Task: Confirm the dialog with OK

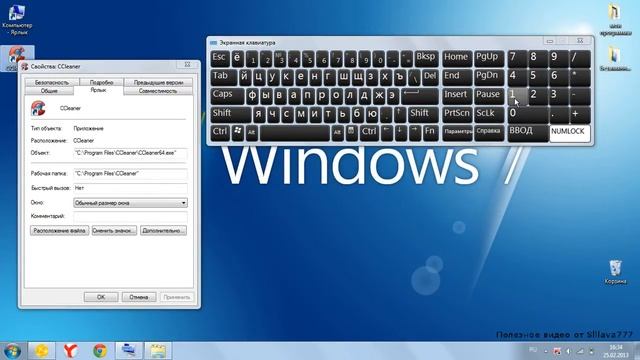Action: tap(101, 297)
